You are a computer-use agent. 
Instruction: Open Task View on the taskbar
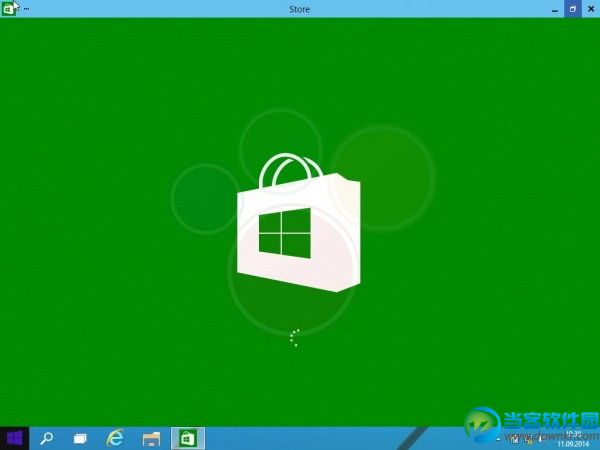[x=80, y=439]
